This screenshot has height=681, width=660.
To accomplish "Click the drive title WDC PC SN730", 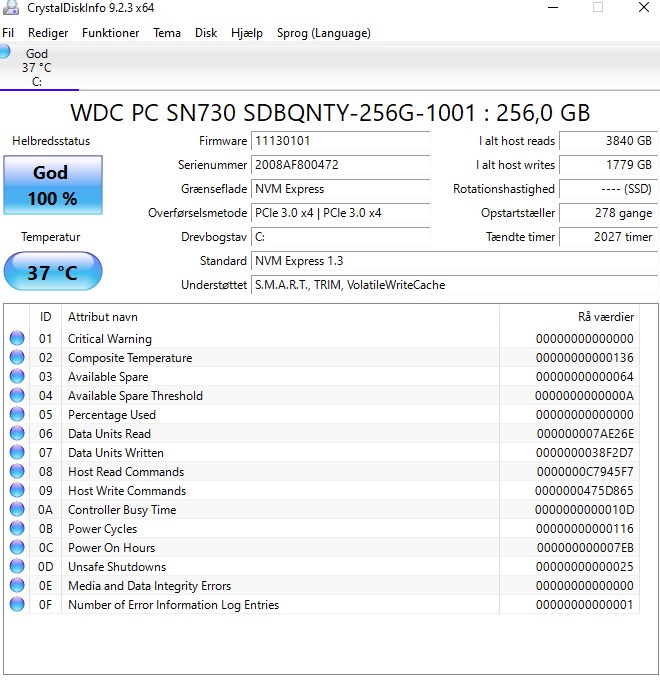I will tap(330, 113).
